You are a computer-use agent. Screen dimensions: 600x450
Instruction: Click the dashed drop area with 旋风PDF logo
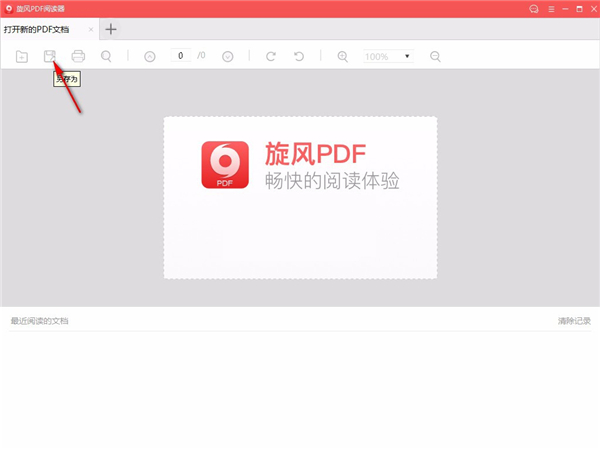300,197
